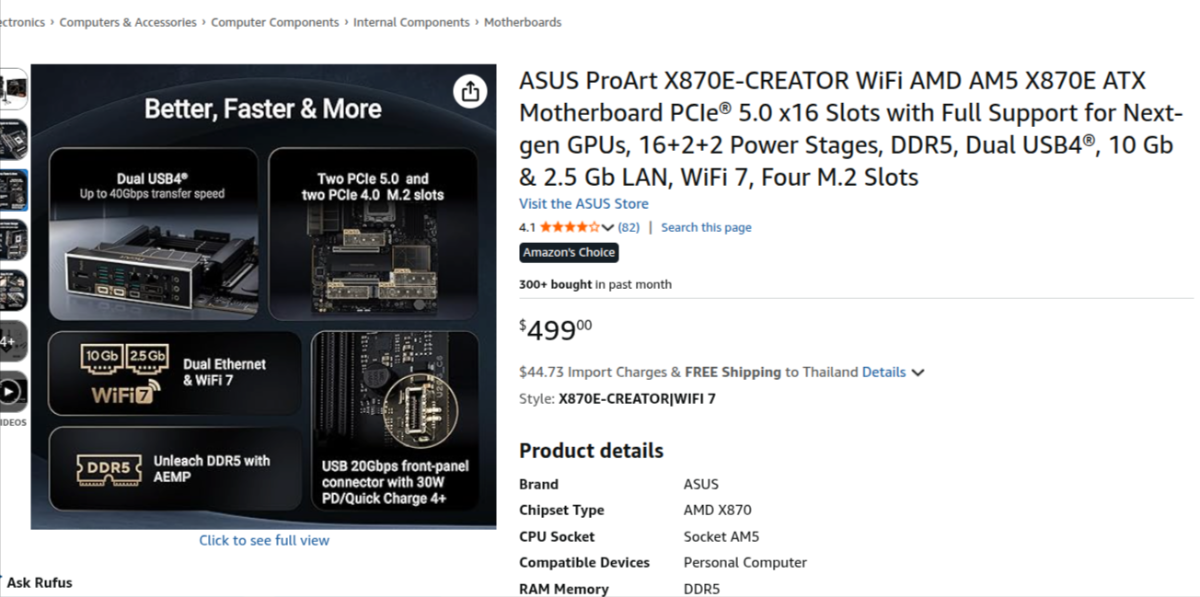Select the blue-highlighted image thumbnail
This screenshot has width=1200, height=597.
(x=12, y=190)
